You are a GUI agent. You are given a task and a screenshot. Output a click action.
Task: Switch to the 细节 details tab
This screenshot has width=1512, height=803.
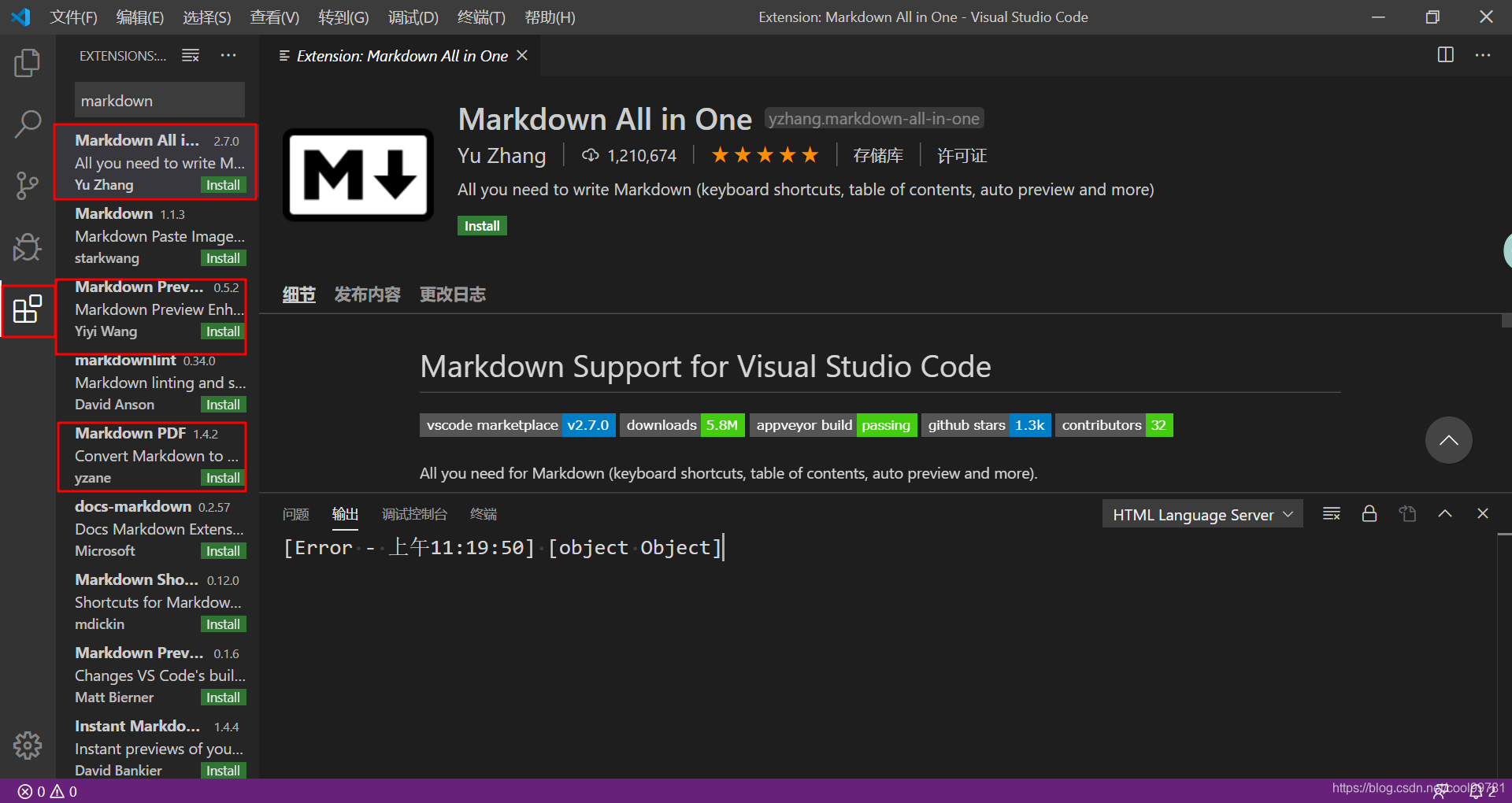click(x=299, y=294)
